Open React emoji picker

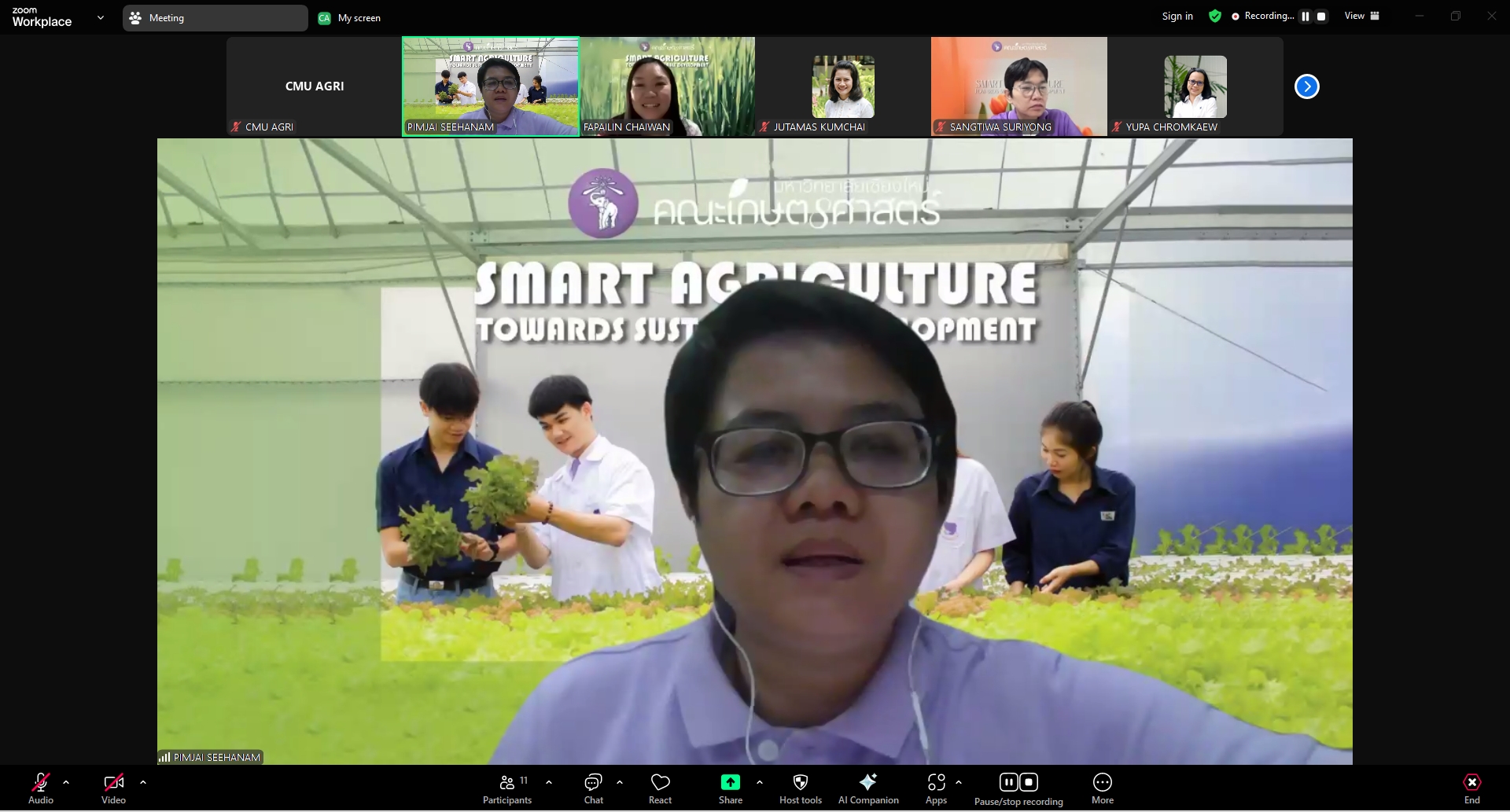[661, 788]
